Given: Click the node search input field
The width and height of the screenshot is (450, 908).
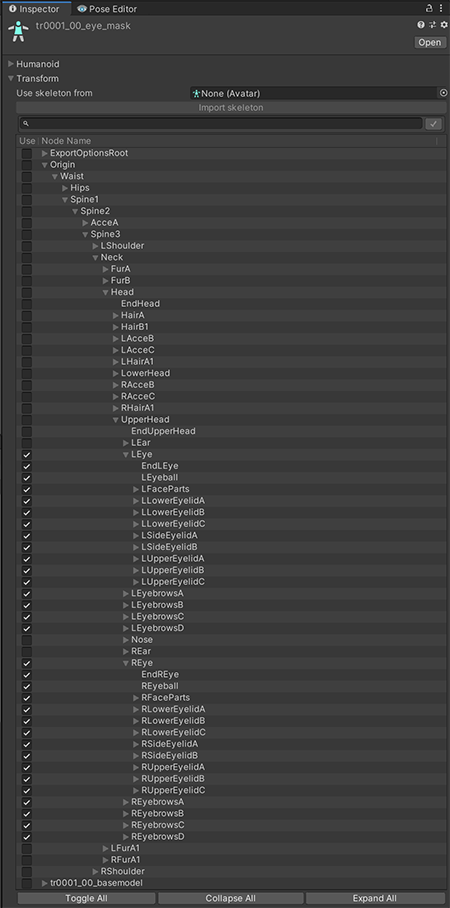Looking at the screenshot, I should [x=221, y=123].
